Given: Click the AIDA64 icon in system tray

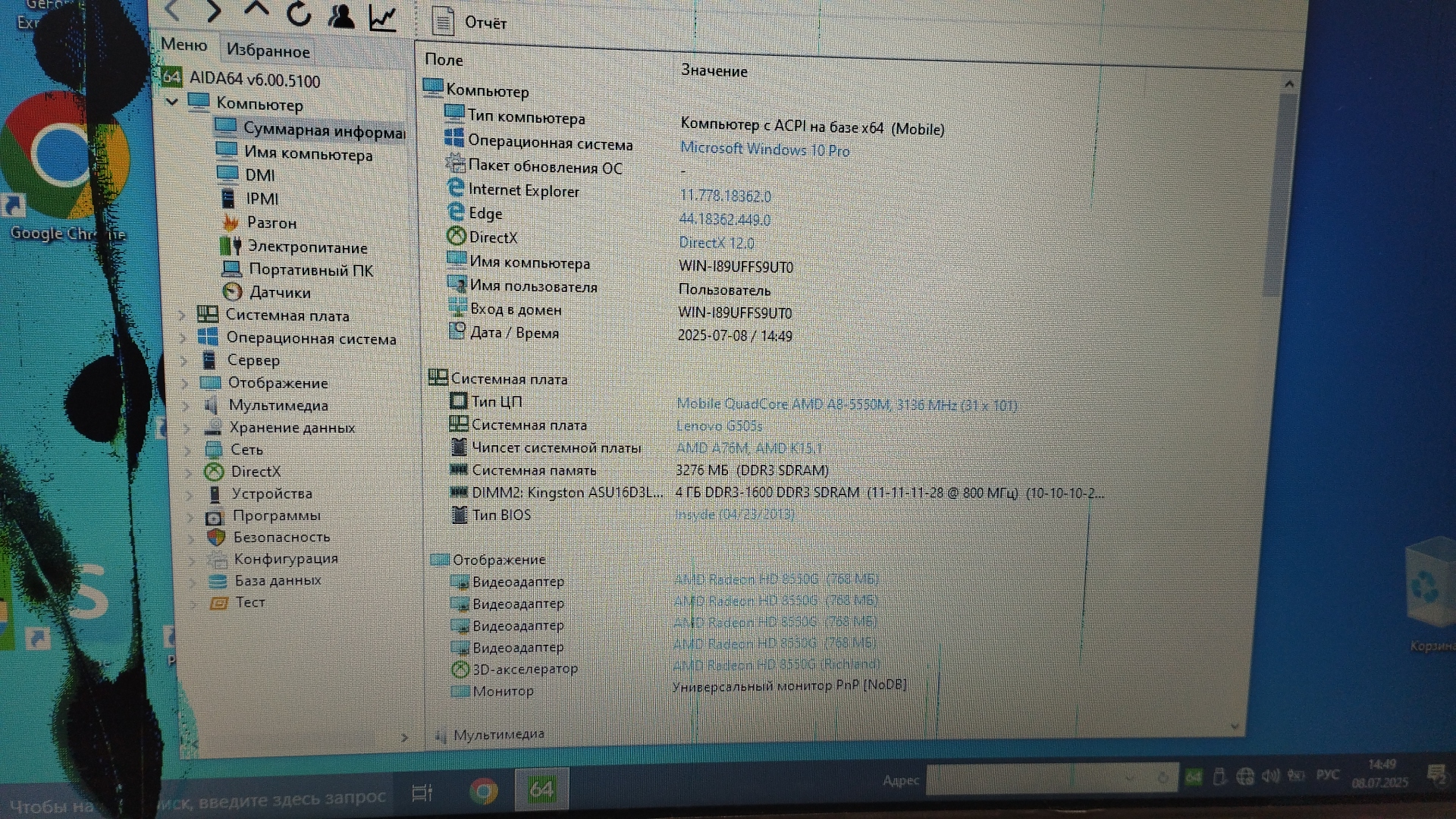Looking at the screenshot, I should coord(1193,777).
